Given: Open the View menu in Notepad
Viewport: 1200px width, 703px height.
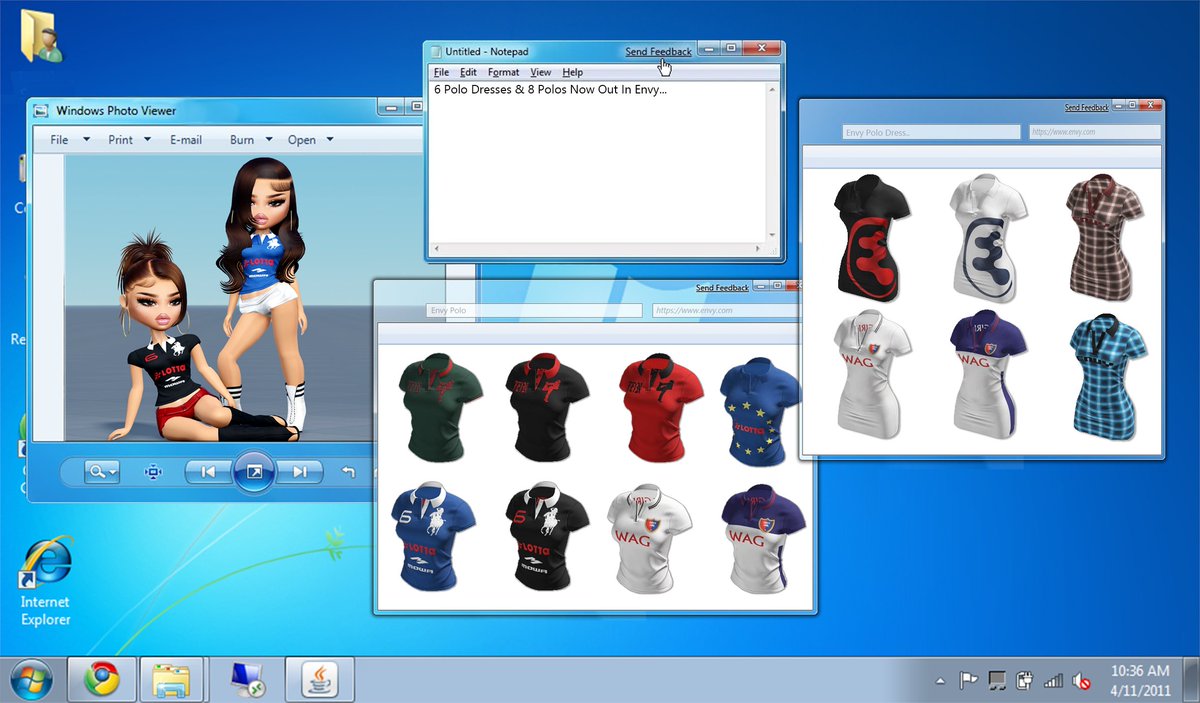Looking at the screenshot, I should coord(540,72).
